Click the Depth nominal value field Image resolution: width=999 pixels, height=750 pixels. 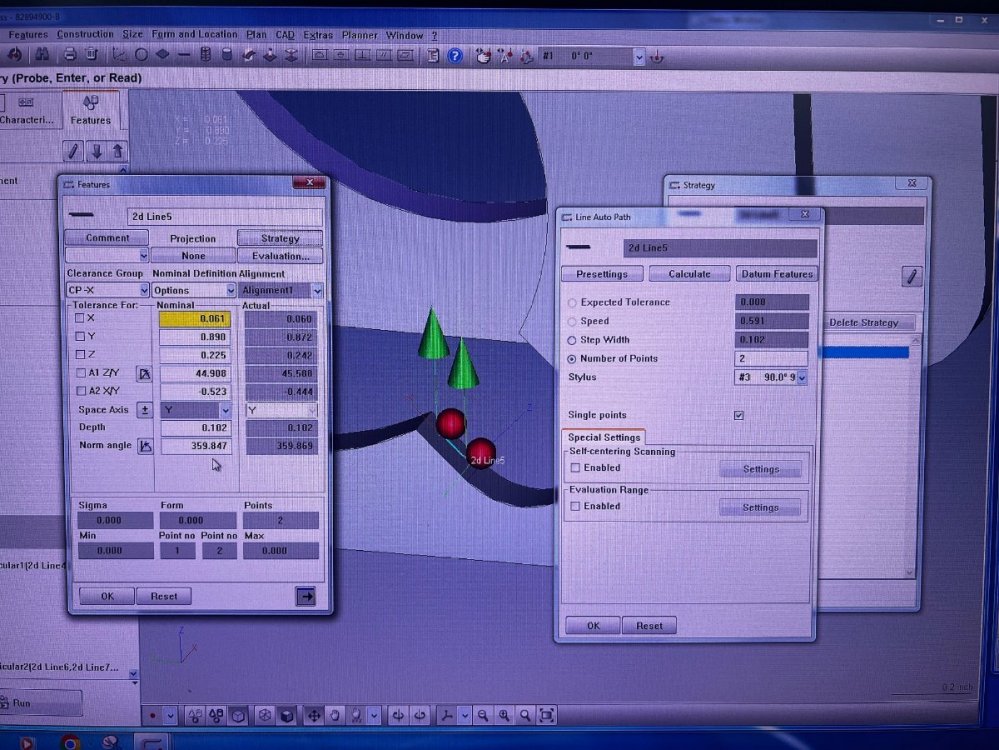[x=195, y=428]
